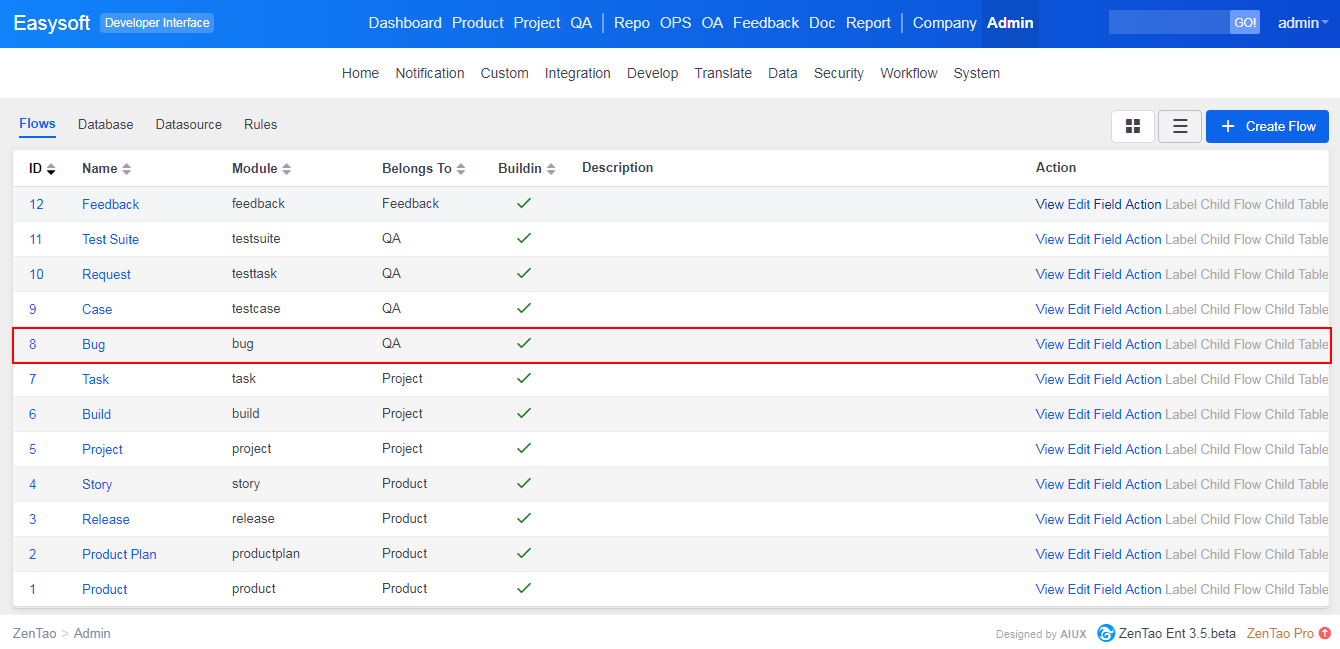The height and width of the screenshot is (649, 1340).
Task: Switch to the Database tab
Action: (105, 125)
